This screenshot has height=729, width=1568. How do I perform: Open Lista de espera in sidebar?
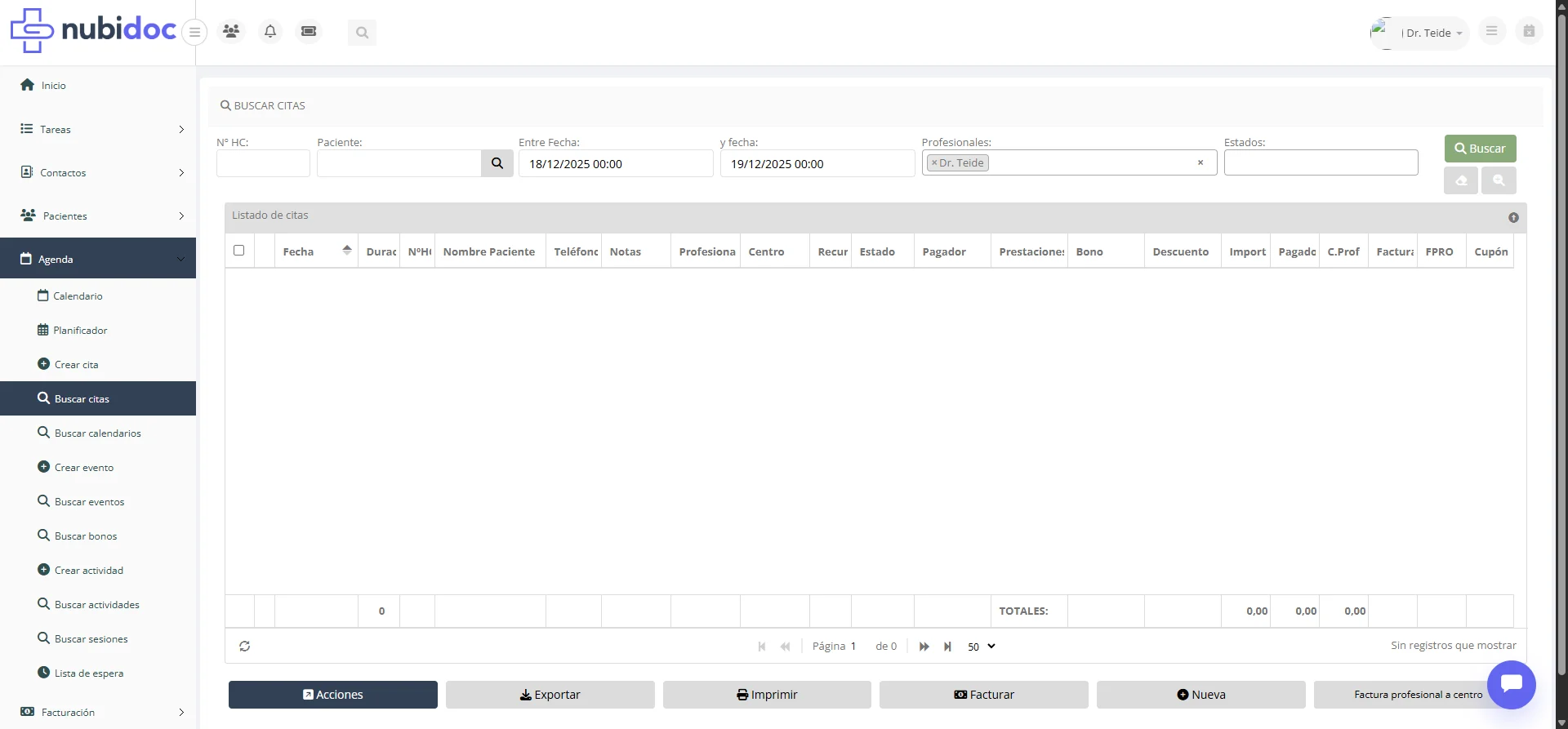(x=98, y=673)
